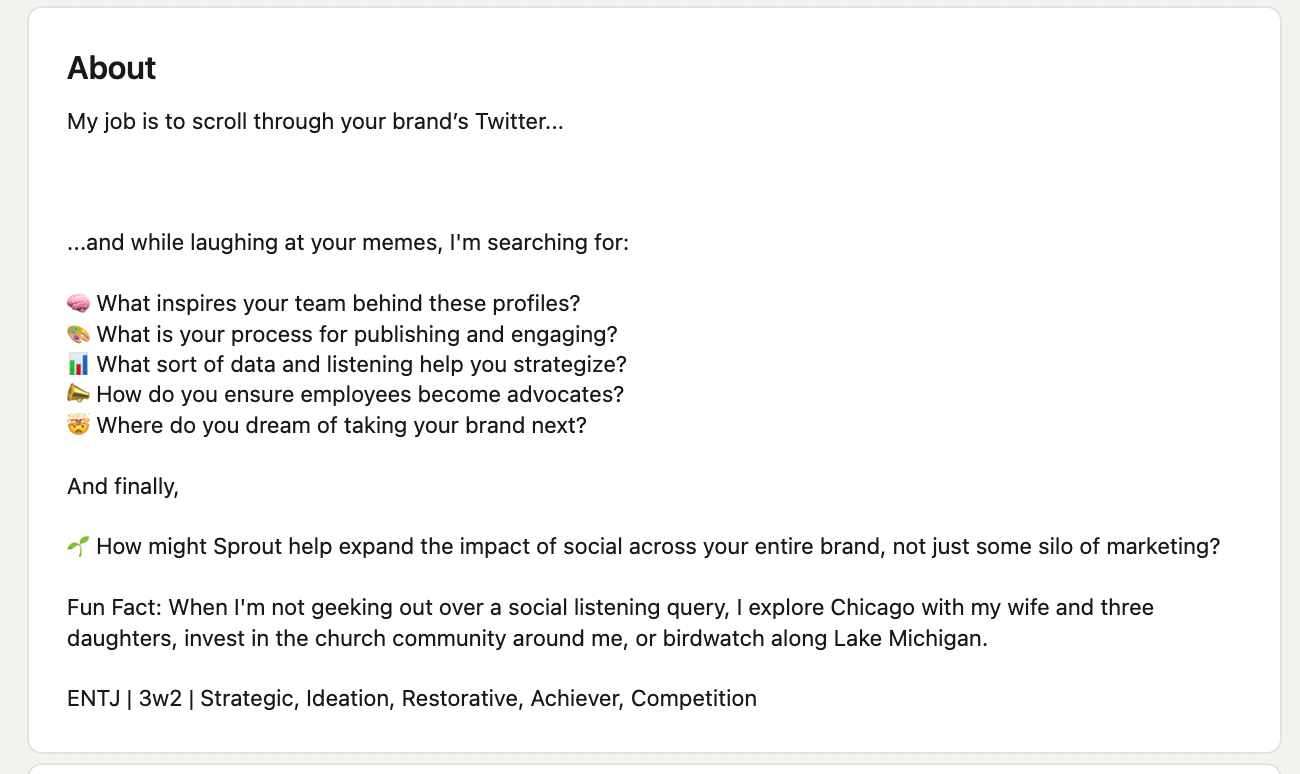This screenshot has width=1300, height=774.
Task: Click the "My job is to scroll" line
Action: [x=315, y=122]
